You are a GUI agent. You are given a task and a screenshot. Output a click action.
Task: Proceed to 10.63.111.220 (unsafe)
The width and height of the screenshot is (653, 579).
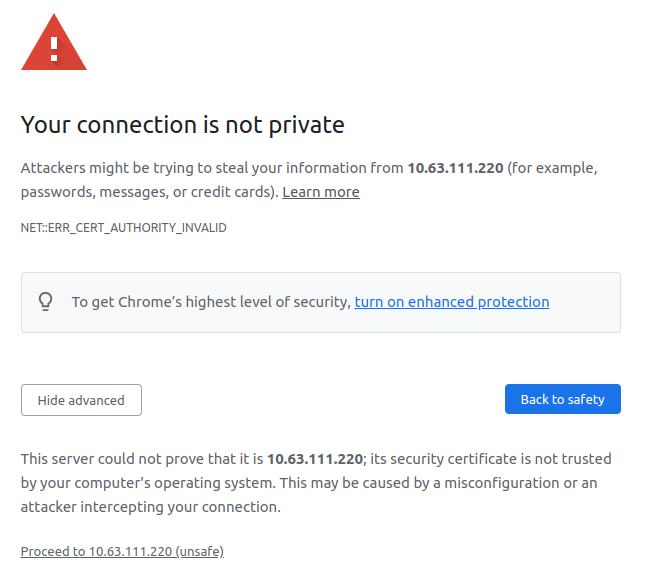point(122,551)
